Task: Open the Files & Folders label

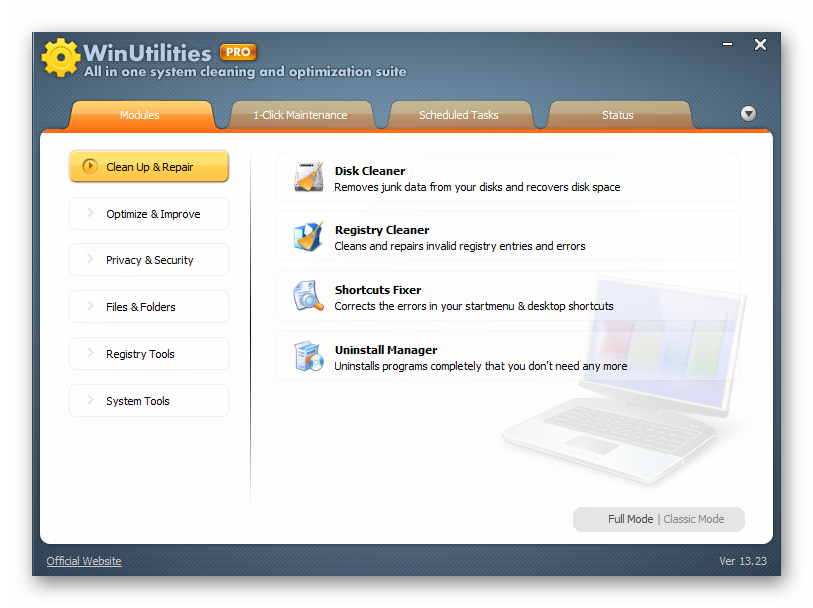Action: tap(141, 307)
